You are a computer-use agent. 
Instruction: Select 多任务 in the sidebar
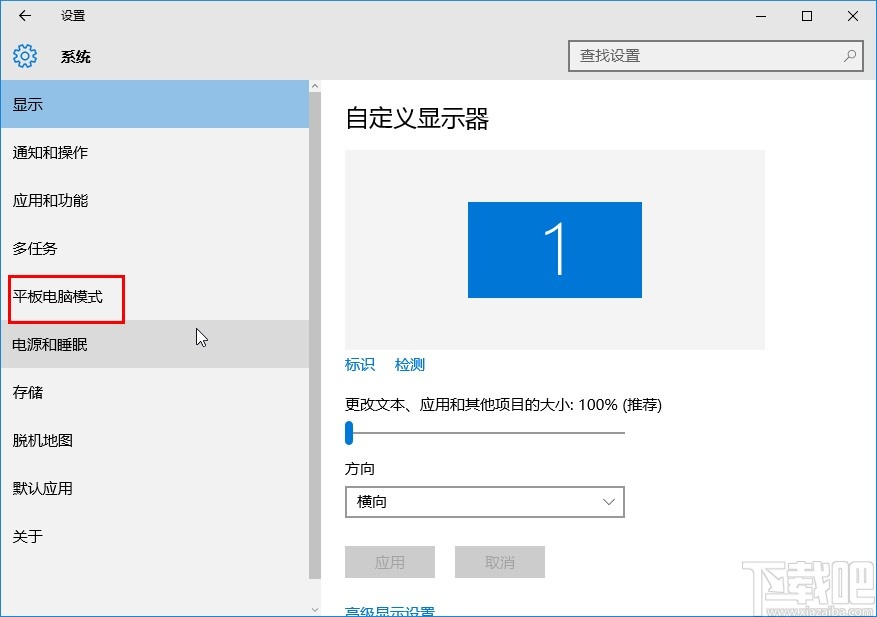click(x=35, y=248)
